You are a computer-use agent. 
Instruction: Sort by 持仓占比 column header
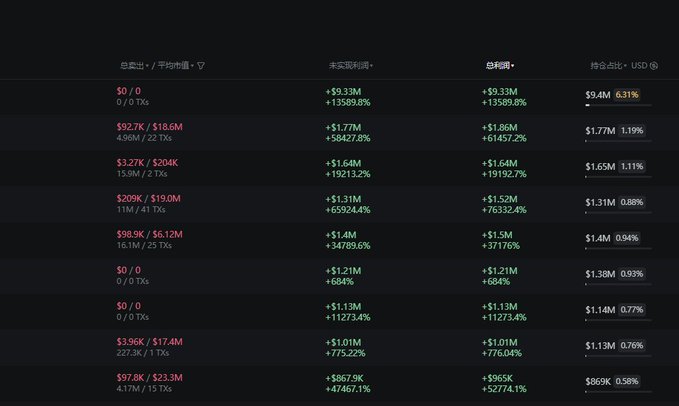tap(606, 66)
